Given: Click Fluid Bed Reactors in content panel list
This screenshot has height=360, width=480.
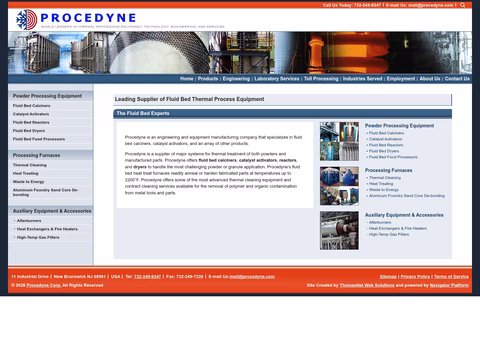Looking at the screenshot, I should pos(386,145).
